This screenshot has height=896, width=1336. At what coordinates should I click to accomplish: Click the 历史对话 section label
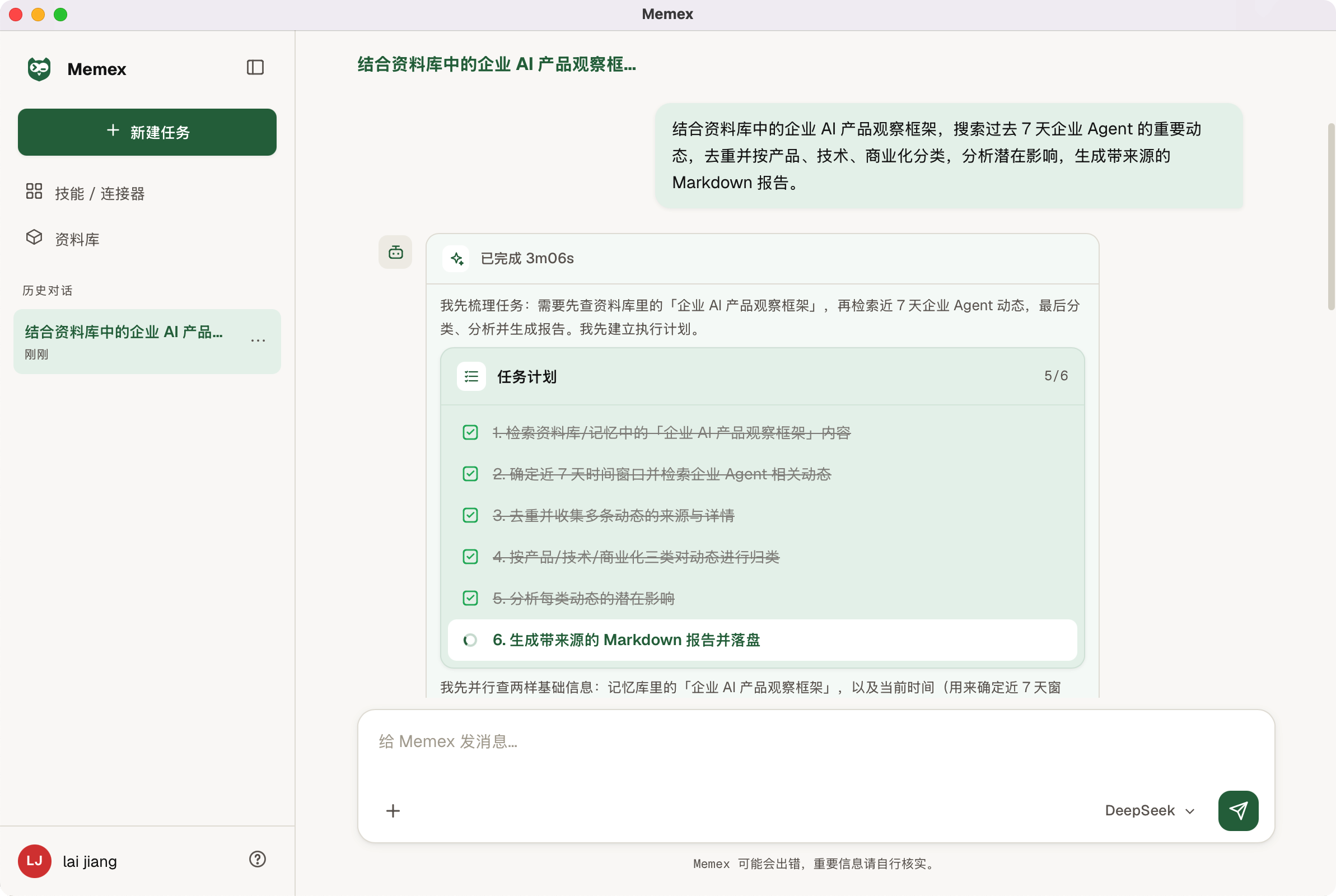tap(48, 290)
